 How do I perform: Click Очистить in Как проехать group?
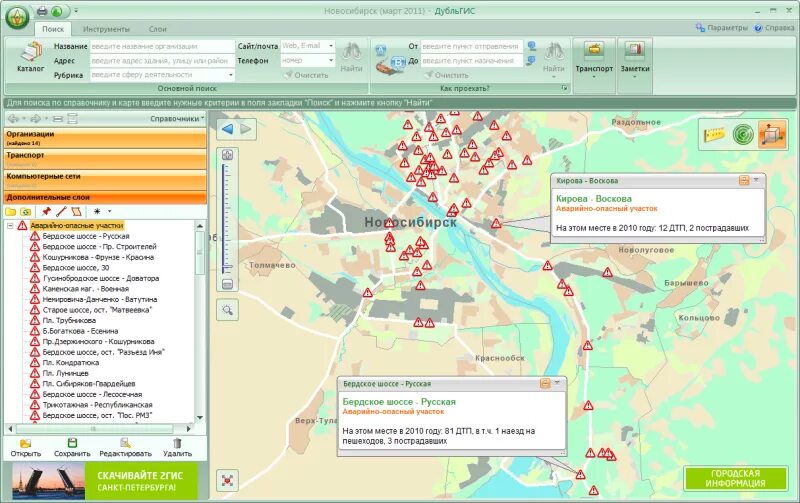(x=446, y=75)
